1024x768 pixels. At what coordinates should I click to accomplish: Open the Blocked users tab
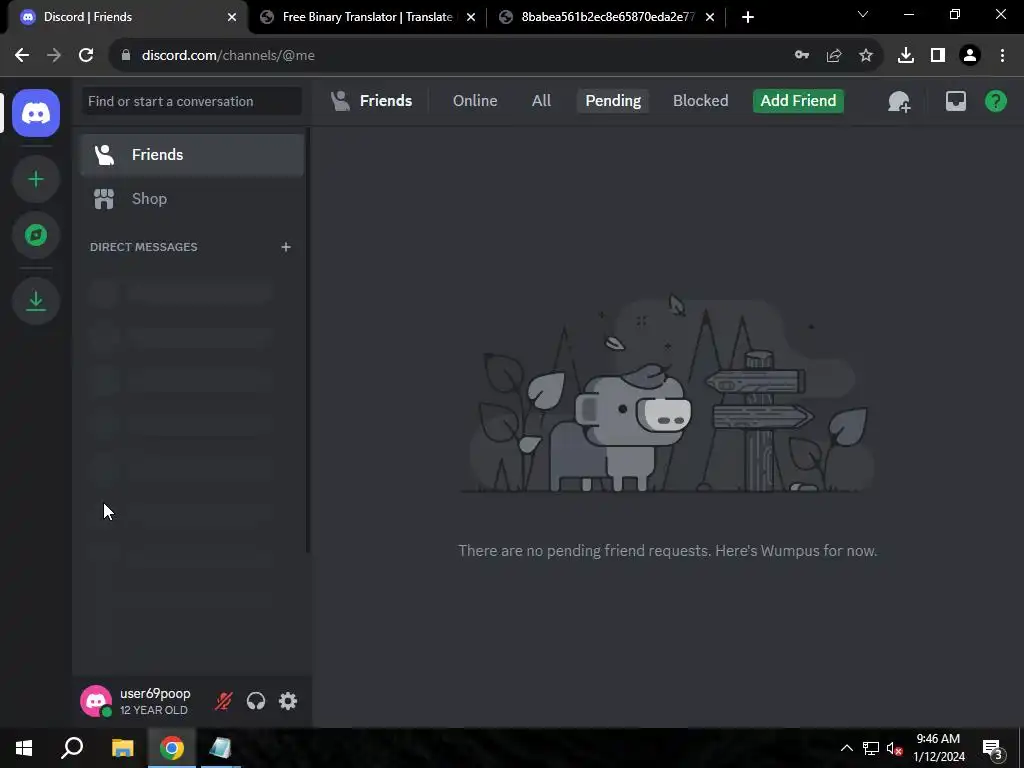700,101
